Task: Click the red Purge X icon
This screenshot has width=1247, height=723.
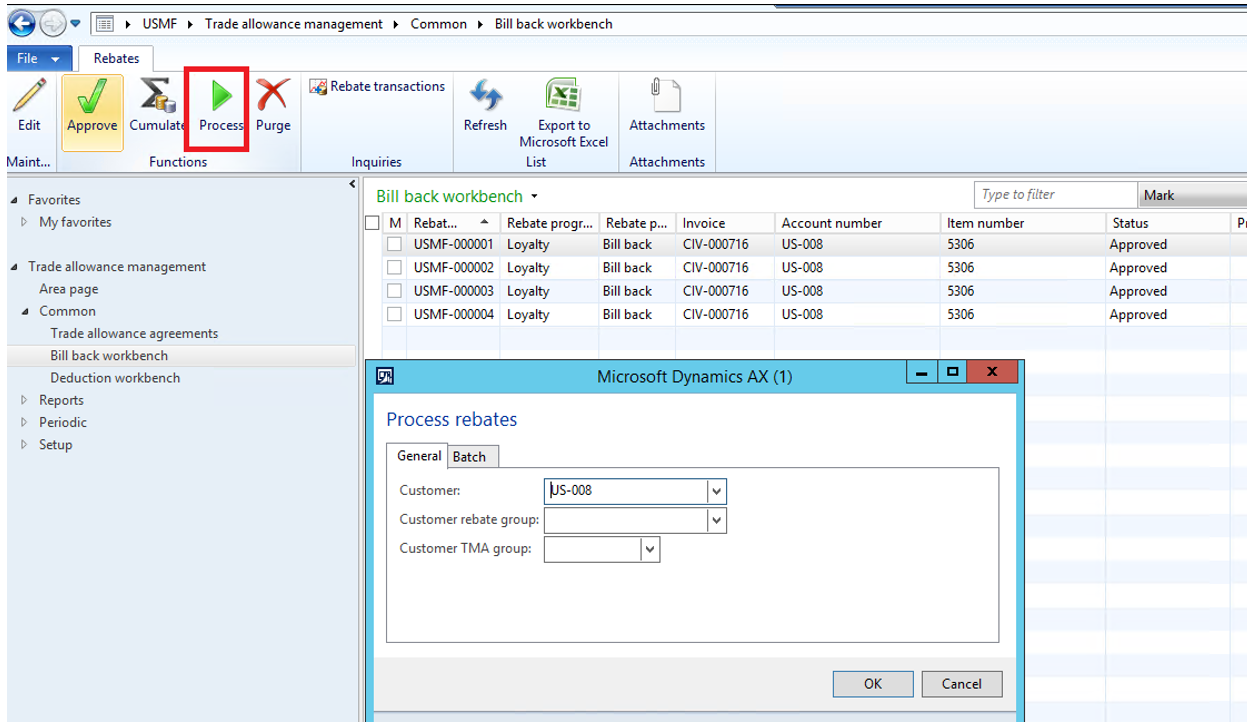Action: click(272, 98)
